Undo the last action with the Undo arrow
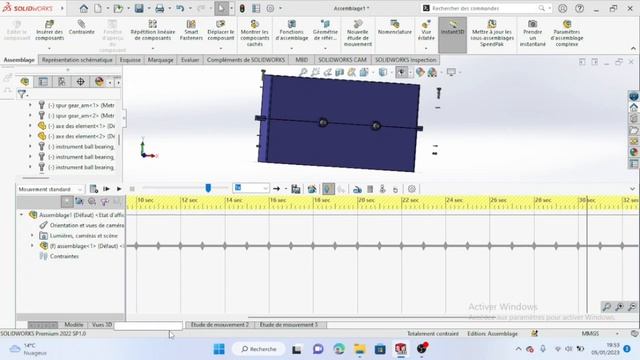Image resolution: width=640 pixels, height=360 pixels. 180,8
